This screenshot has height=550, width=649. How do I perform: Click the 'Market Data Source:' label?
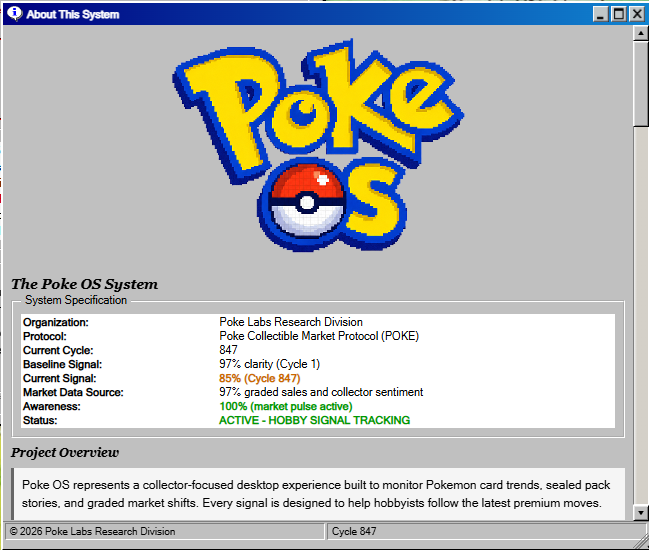click(73, 392)
